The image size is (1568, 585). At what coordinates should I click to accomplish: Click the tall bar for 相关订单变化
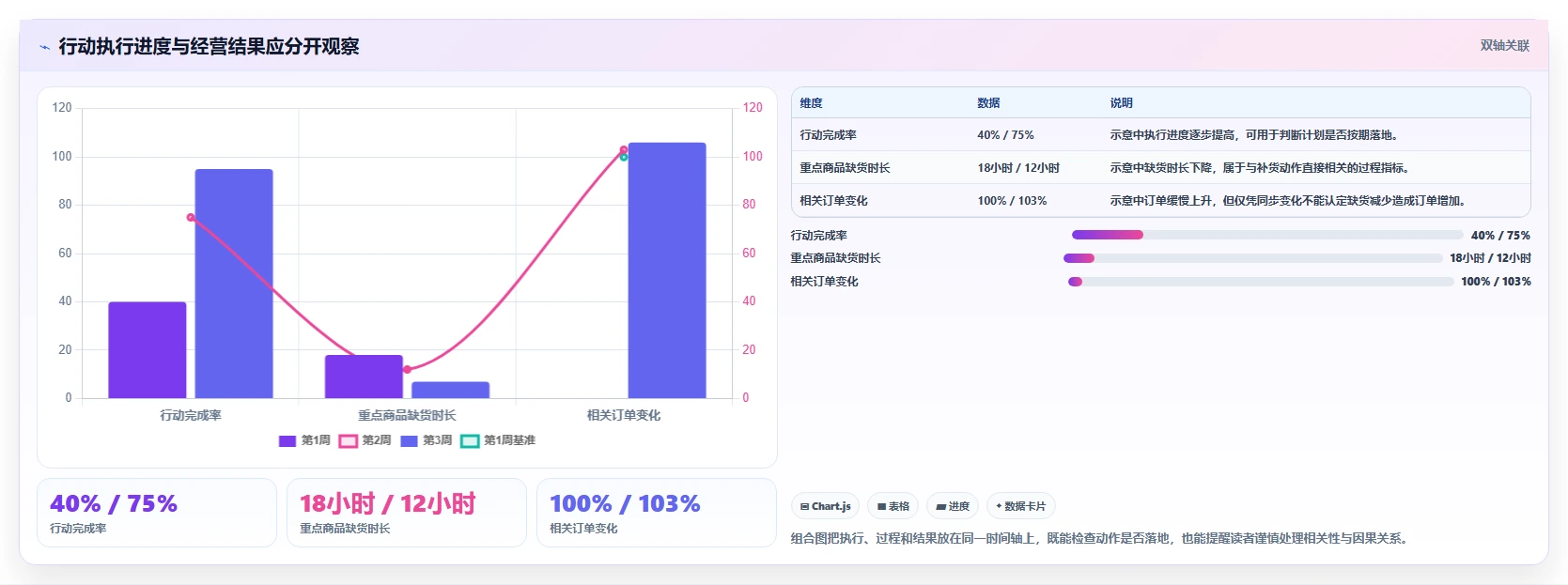click(667, 270)
